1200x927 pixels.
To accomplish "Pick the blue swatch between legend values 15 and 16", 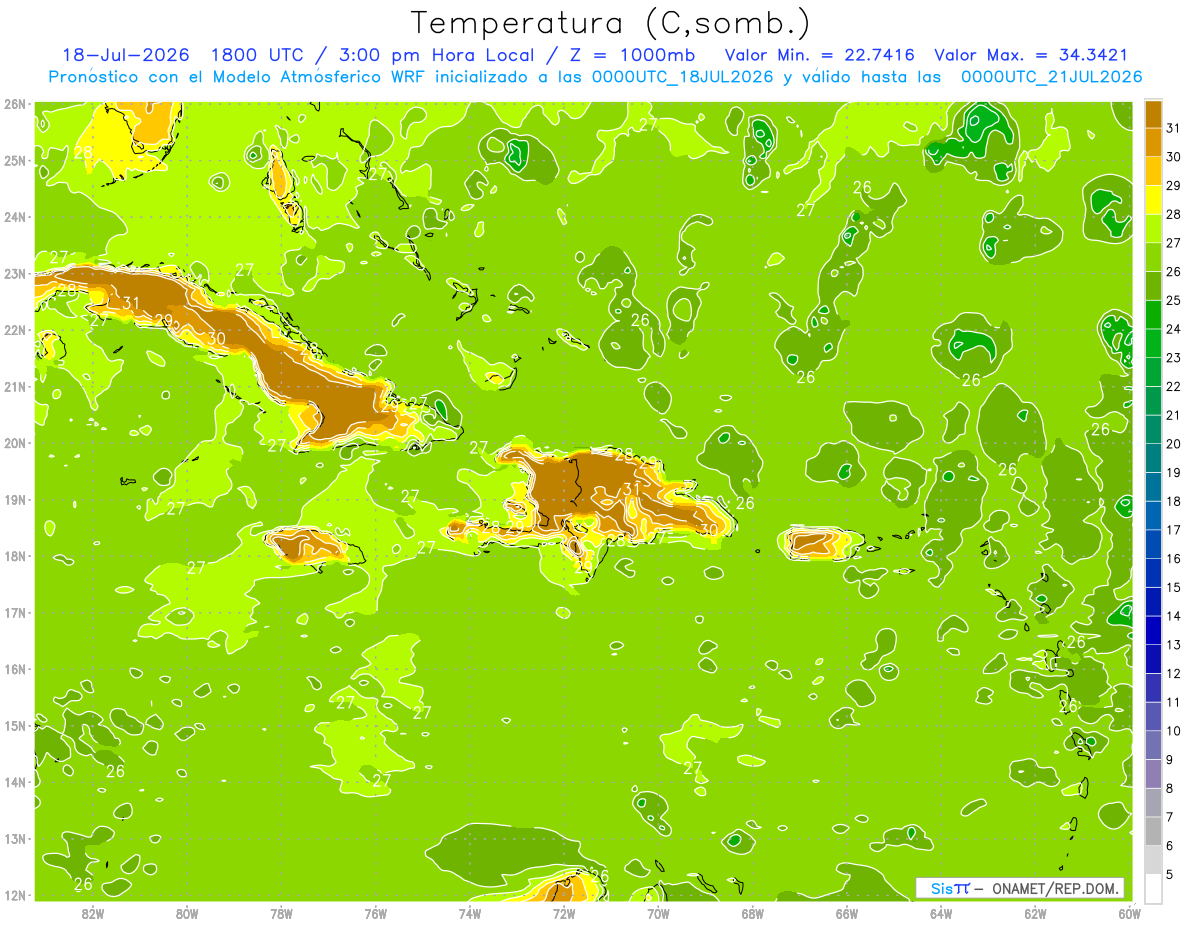I will tap(1153, 573).
